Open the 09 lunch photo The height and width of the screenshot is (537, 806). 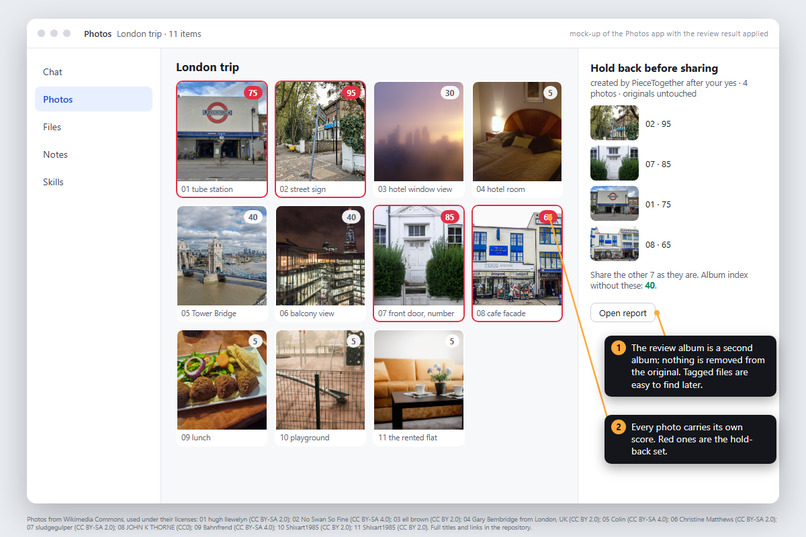click(x=222, y=380)
